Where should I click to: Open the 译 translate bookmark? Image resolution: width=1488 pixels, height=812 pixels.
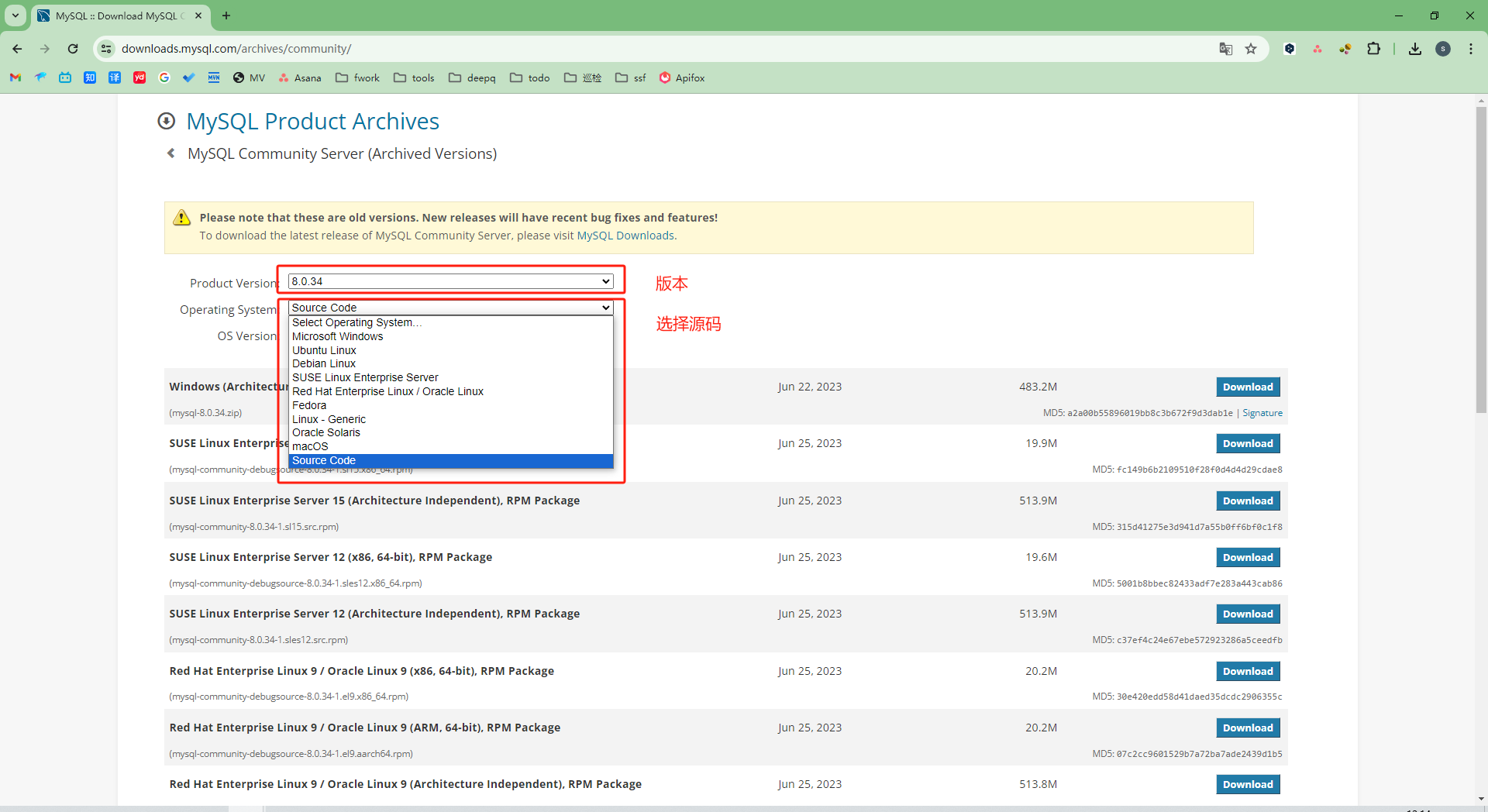115,77
